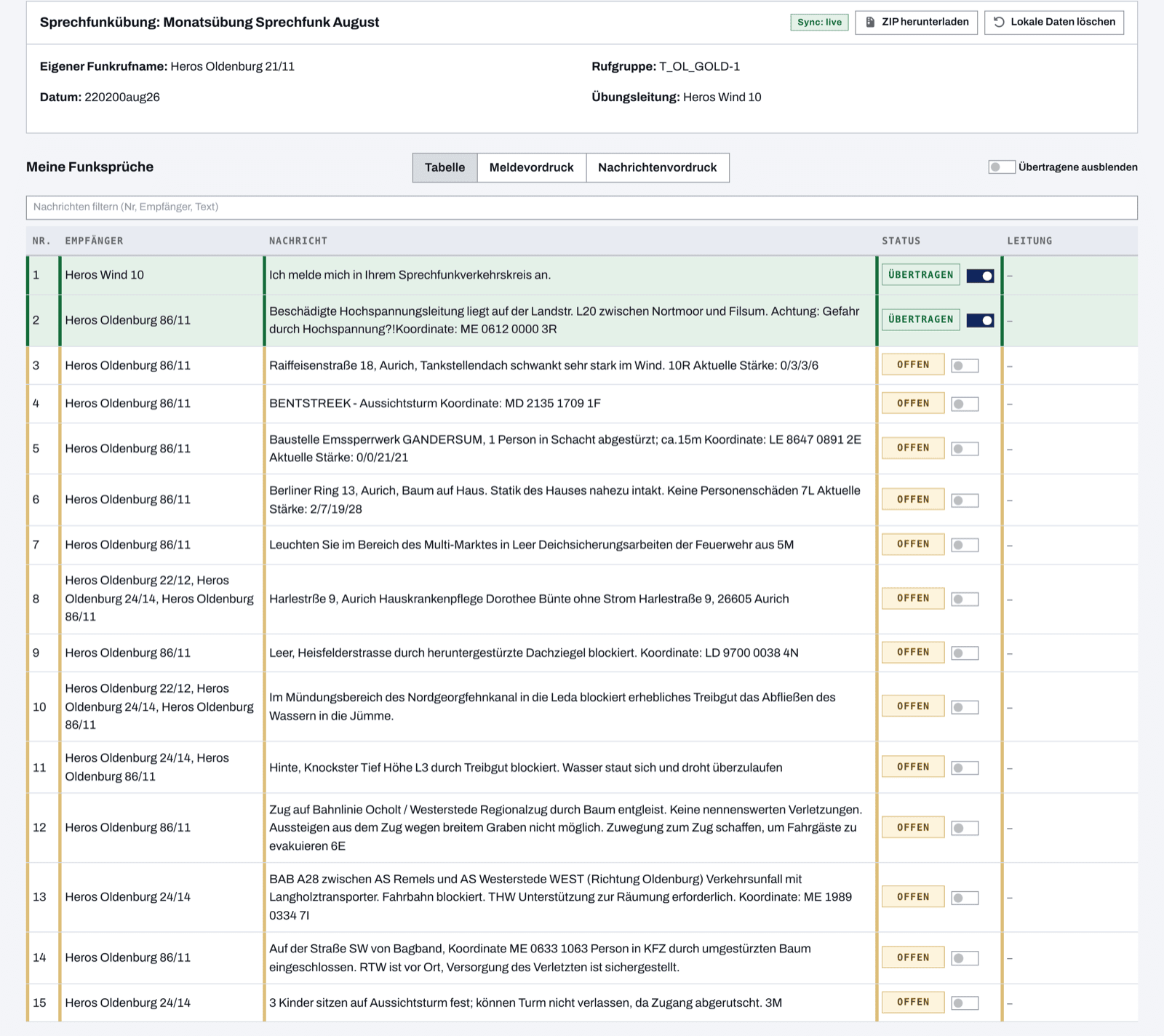
Task: Click the LEITUNG column header
Action: 1029,241
